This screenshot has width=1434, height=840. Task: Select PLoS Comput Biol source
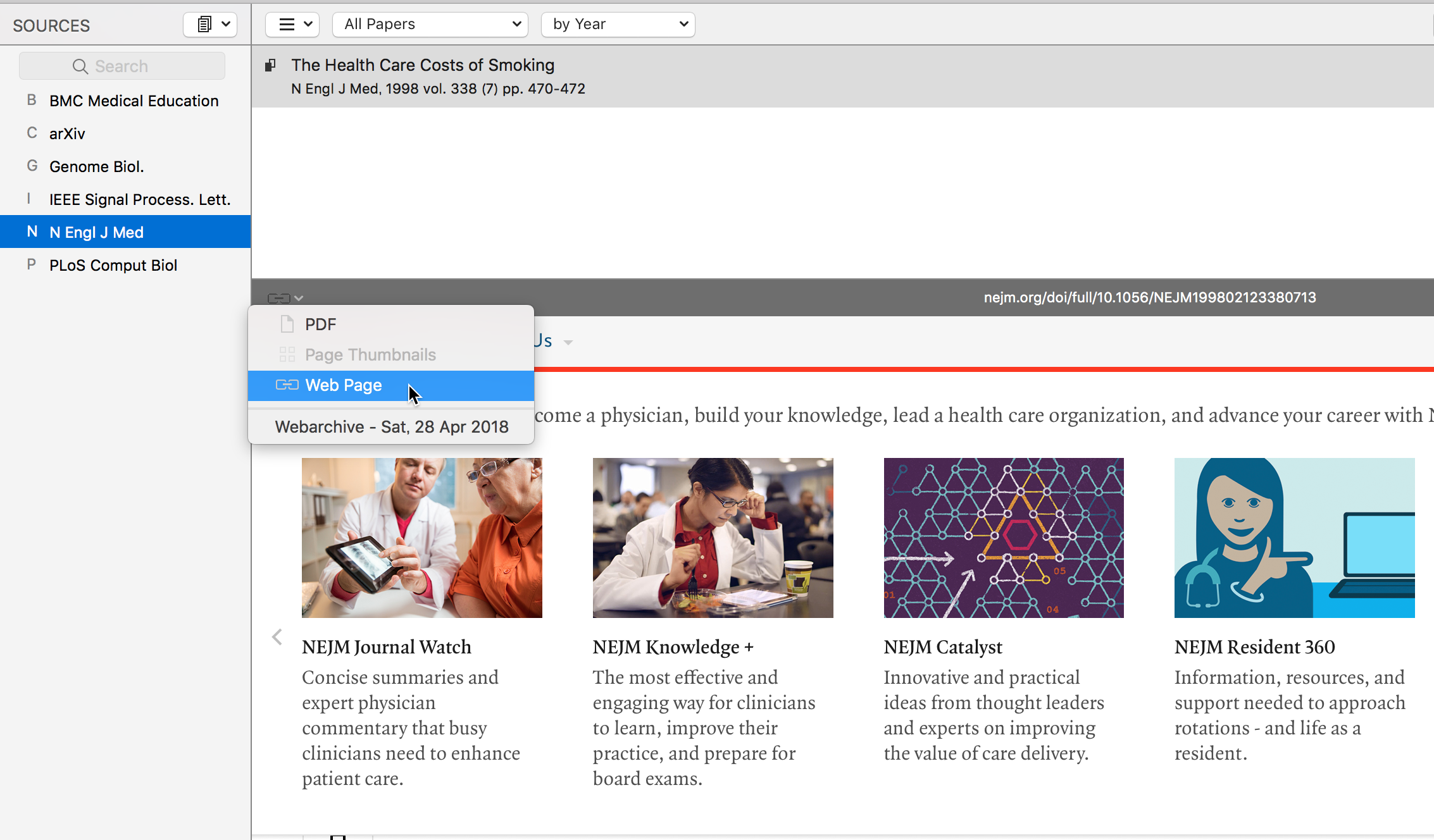pyautogui.click(x=113, y=265)
